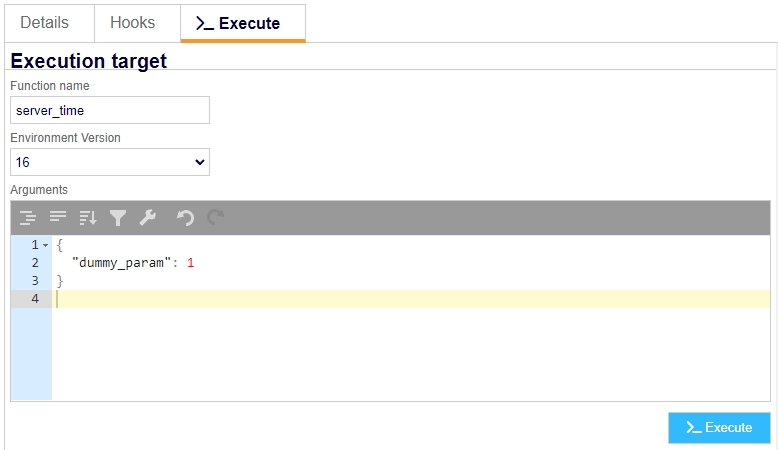Open the Environment Version dropdown
Image resolution: width=778 pixels, height=450 pixels.
pyautogui.click(x=110, y=162)
